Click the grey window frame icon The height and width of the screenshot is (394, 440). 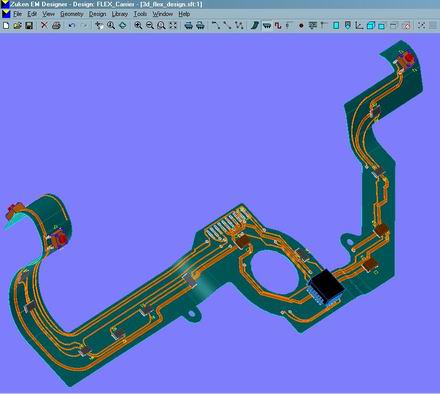(x=394, y=25)
